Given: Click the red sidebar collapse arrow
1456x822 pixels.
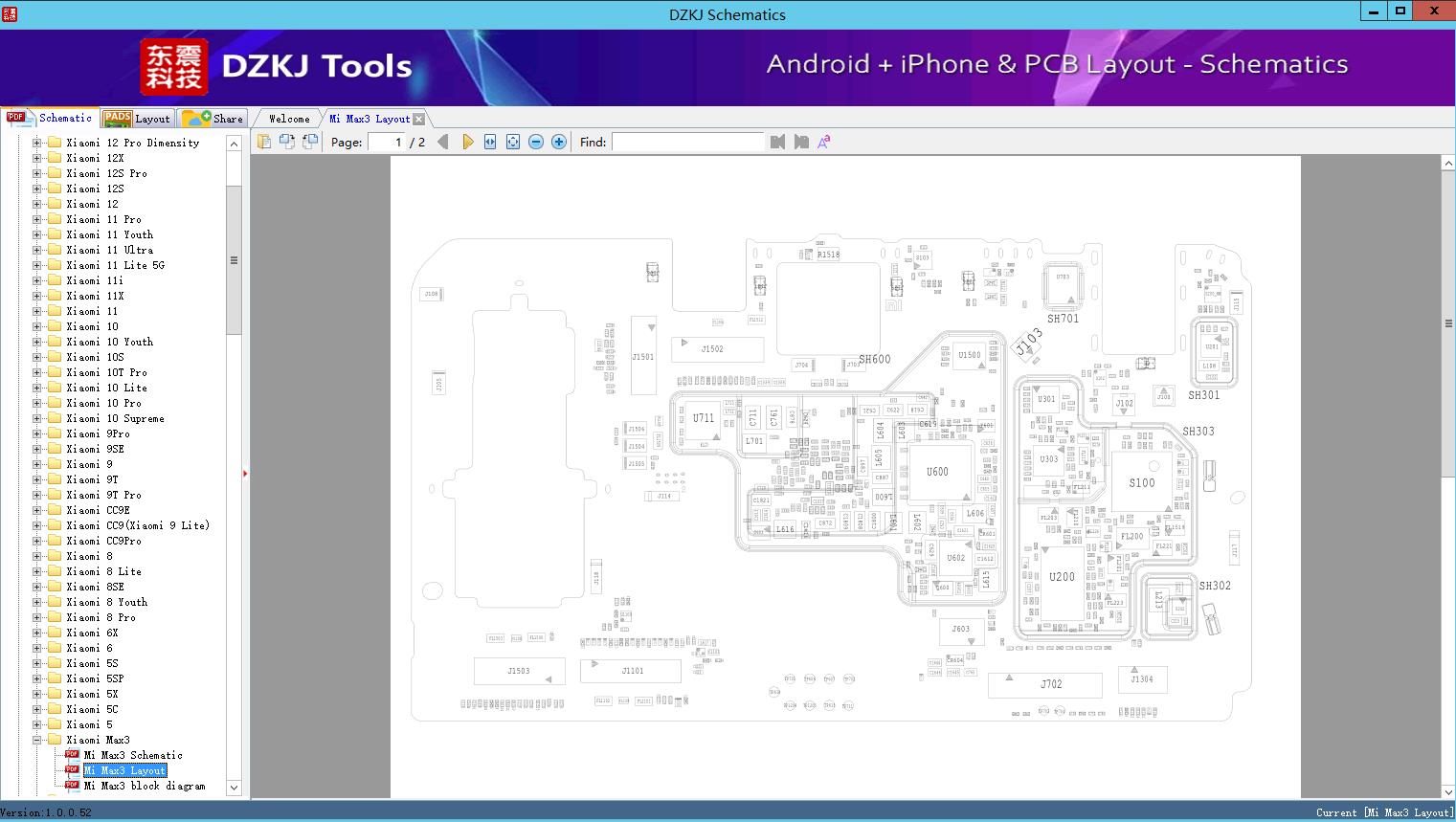Looking at the screenshot, I should pyautogui.click(x=245, y=473).
